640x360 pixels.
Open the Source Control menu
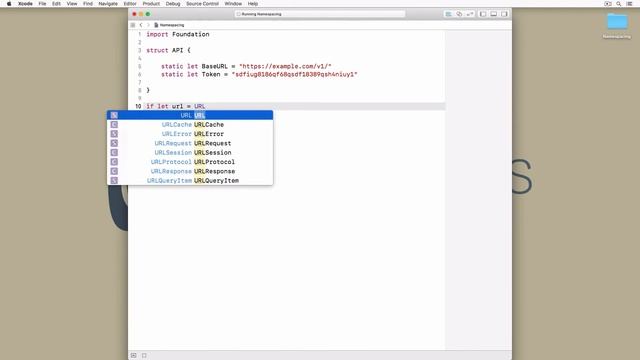[x=202, y=4]
